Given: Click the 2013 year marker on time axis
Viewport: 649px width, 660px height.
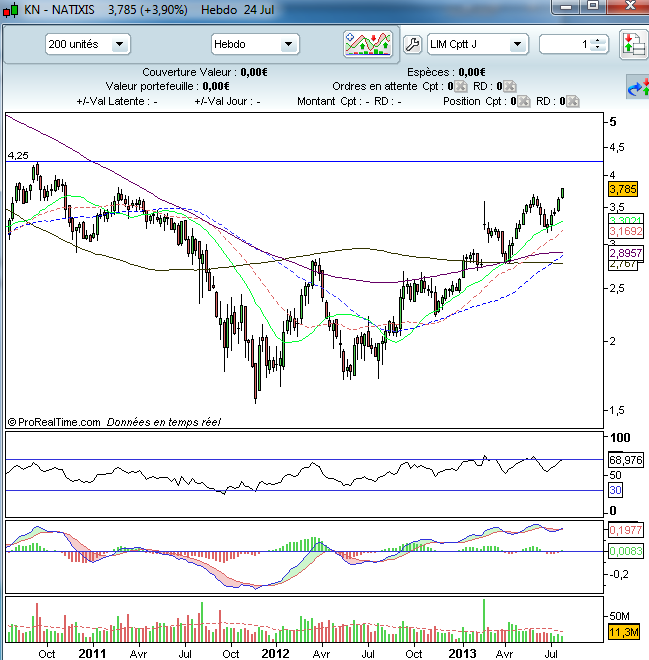Looking at the screenshot, I should pyautogui.click(x=462, y=654).
